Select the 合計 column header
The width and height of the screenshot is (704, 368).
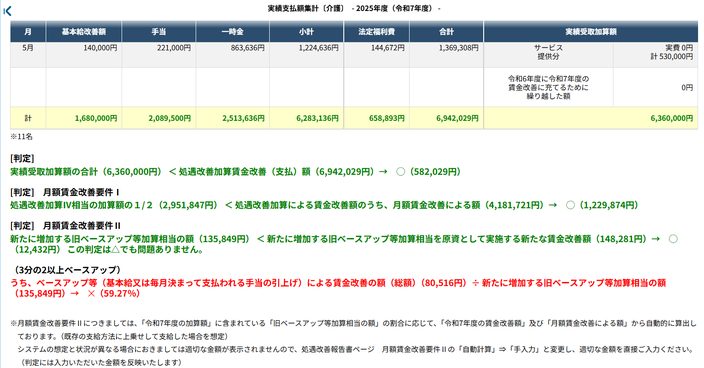coord(446,31)
